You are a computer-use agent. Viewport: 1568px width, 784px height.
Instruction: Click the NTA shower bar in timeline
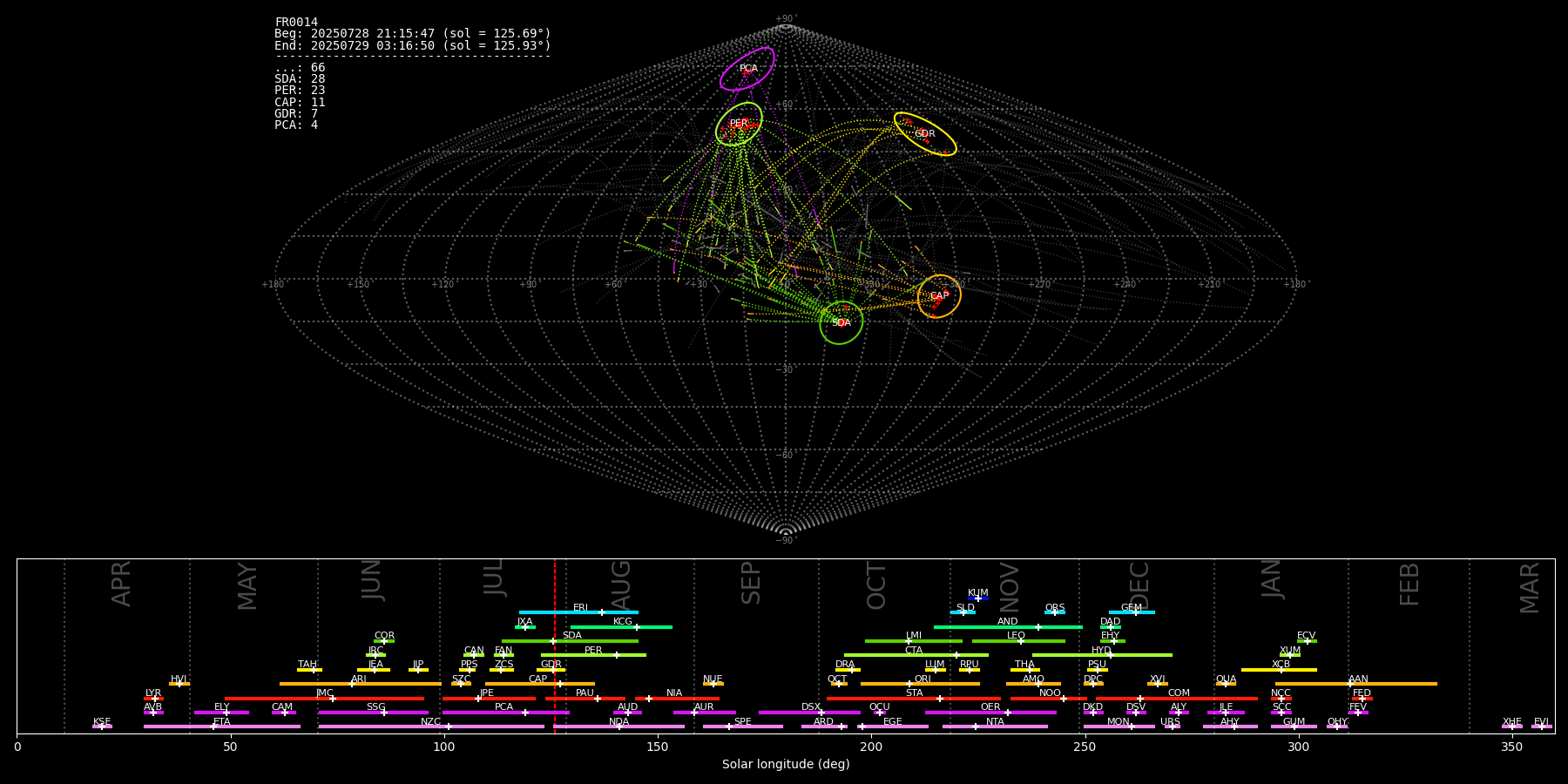[x=995, y=727]
